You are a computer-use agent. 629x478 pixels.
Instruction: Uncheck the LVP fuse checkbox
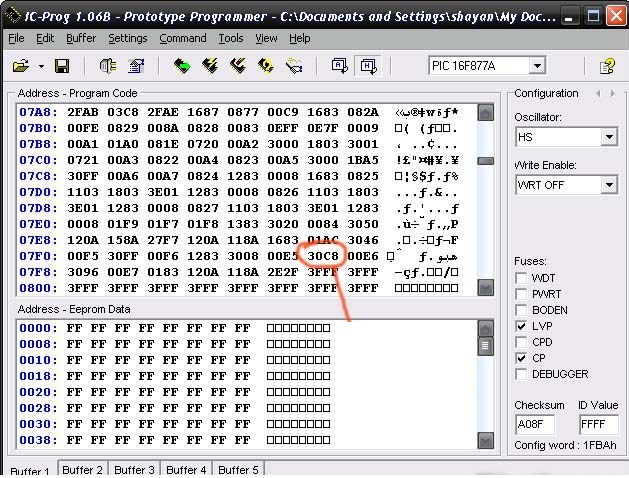522,326
